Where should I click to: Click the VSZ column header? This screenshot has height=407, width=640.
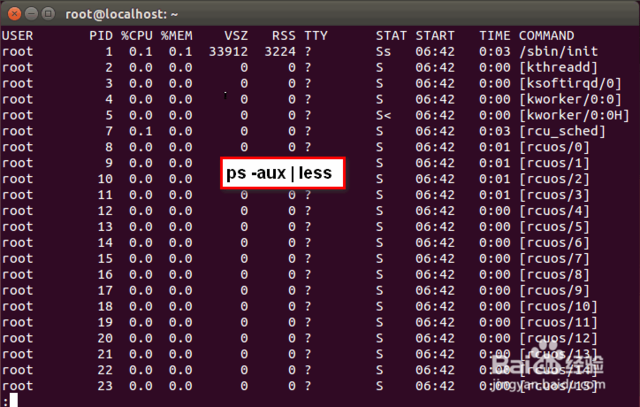[236, 36]
